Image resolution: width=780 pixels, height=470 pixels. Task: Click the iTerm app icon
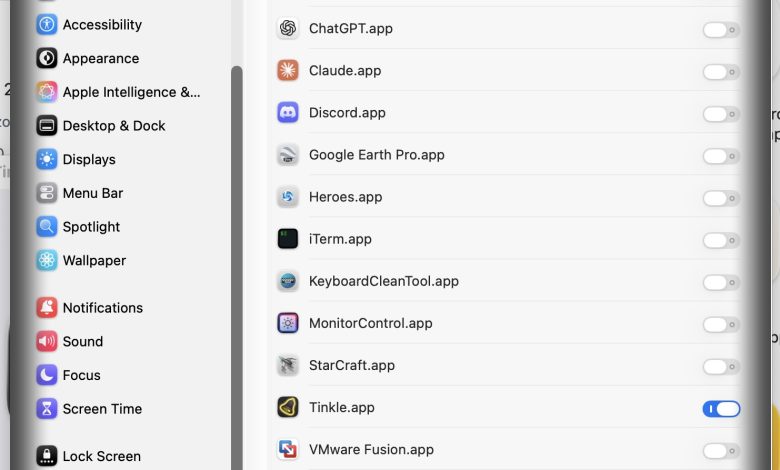pyautogui.click(x=288, y=239)
